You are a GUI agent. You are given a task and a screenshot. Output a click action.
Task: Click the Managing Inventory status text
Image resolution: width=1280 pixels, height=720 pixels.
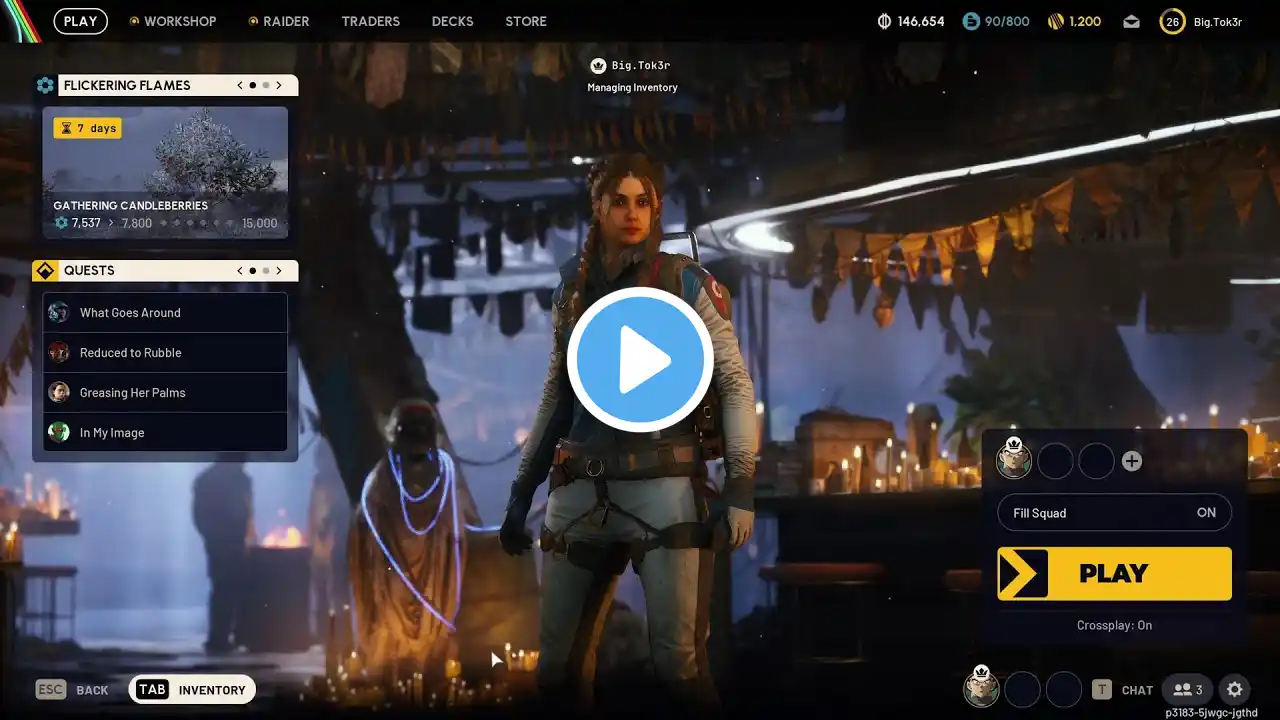(632, 87)
